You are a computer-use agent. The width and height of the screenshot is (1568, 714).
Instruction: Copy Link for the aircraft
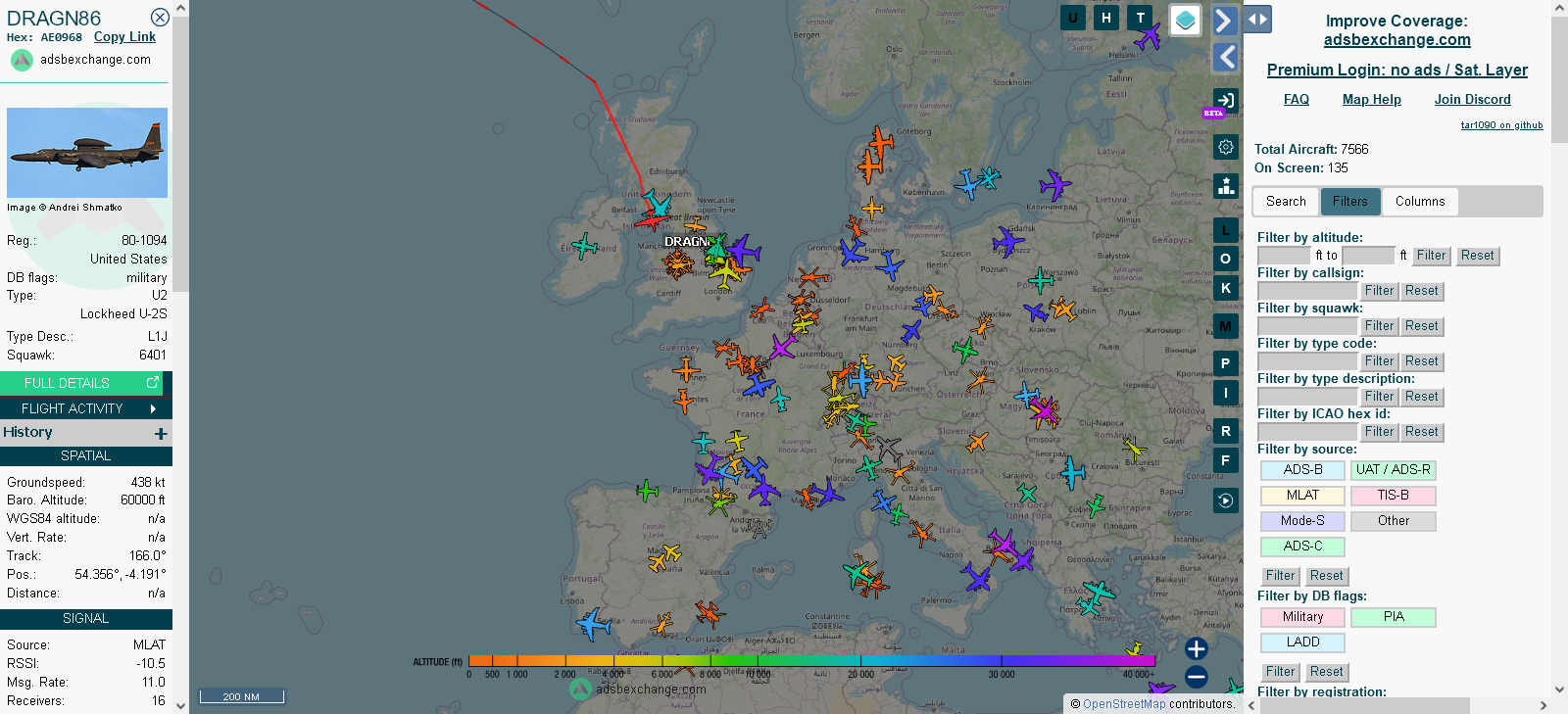(124, 37)
